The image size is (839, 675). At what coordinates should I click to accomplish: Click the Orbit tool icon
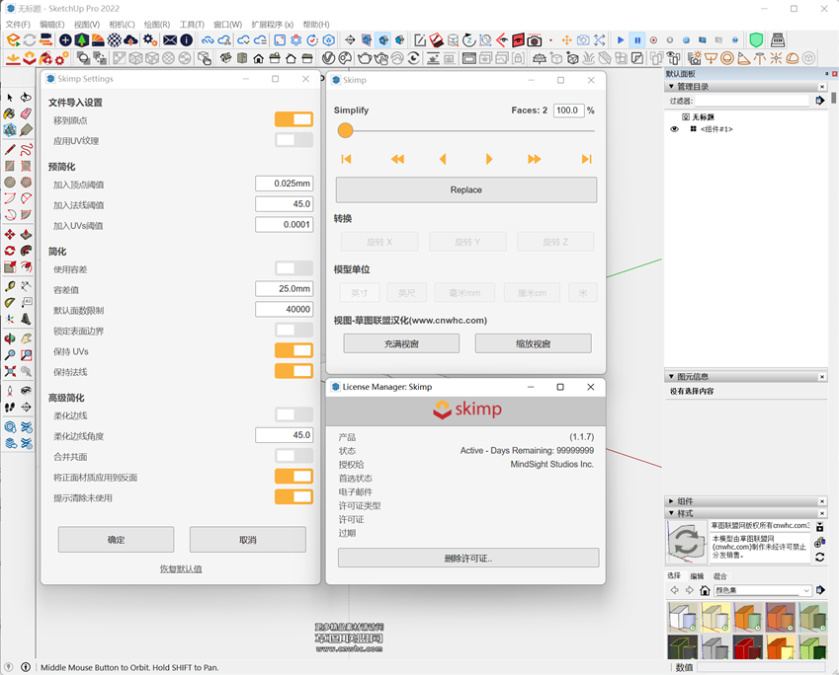pos(10,338)
